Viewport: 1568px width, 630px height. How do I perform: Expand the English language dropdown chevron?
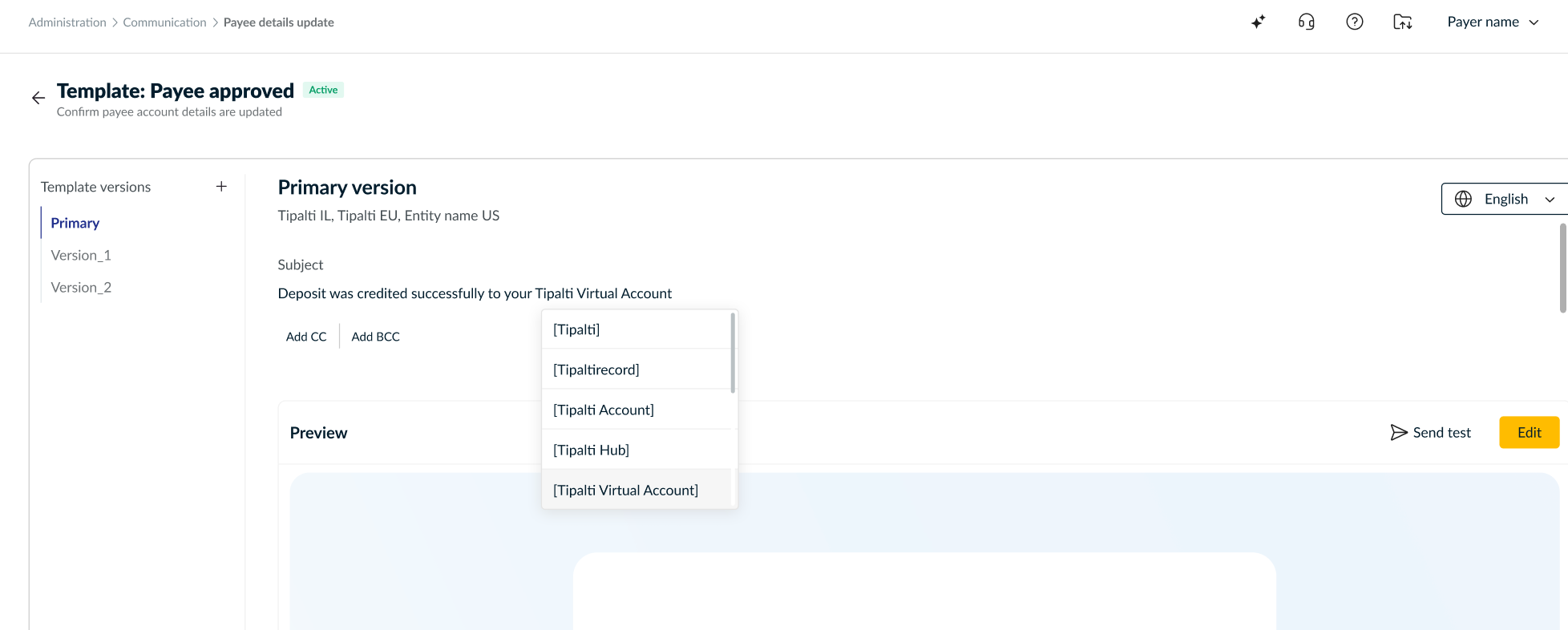tap(1550, 200)
